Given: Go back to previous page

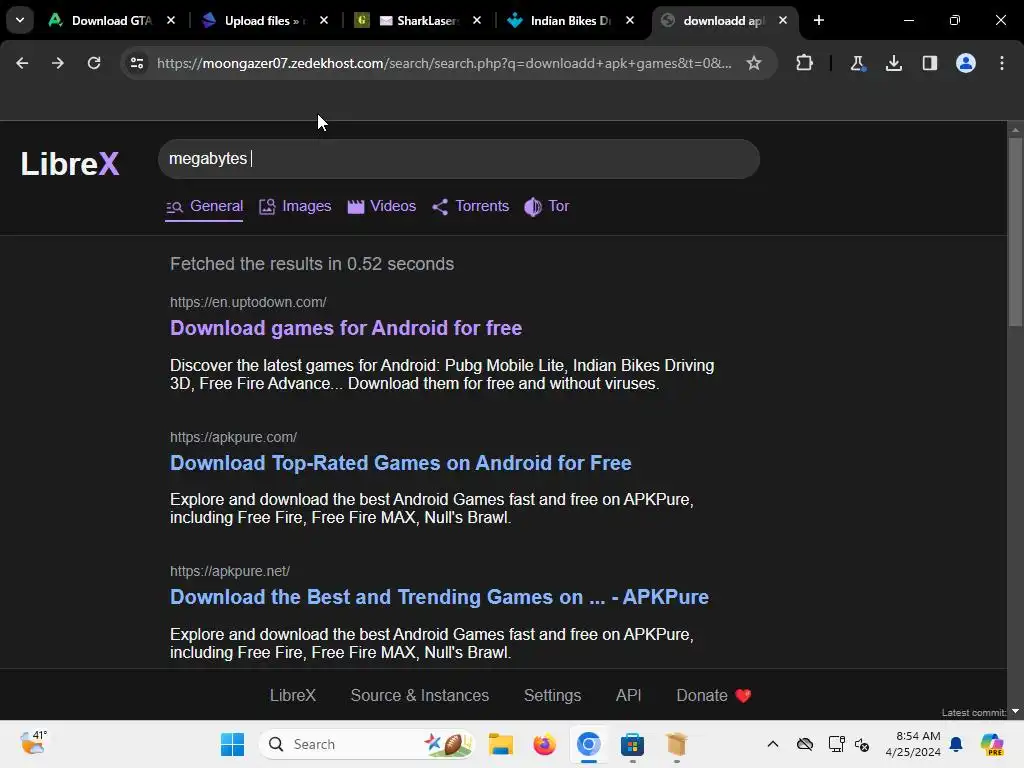Looking at the screenshot, I should coord(22,63).
